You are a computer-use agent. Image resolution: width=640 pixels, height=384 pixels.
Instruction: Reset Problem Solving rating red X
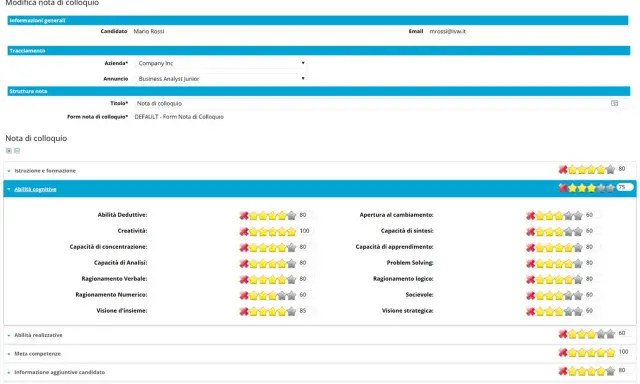click(530, 263)
